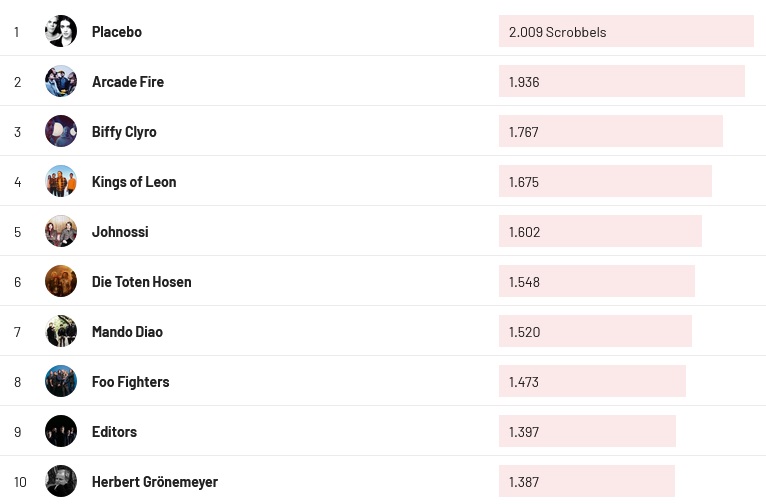Click the Editors artist avatar
766x504 pixels.
coord(61,431)
